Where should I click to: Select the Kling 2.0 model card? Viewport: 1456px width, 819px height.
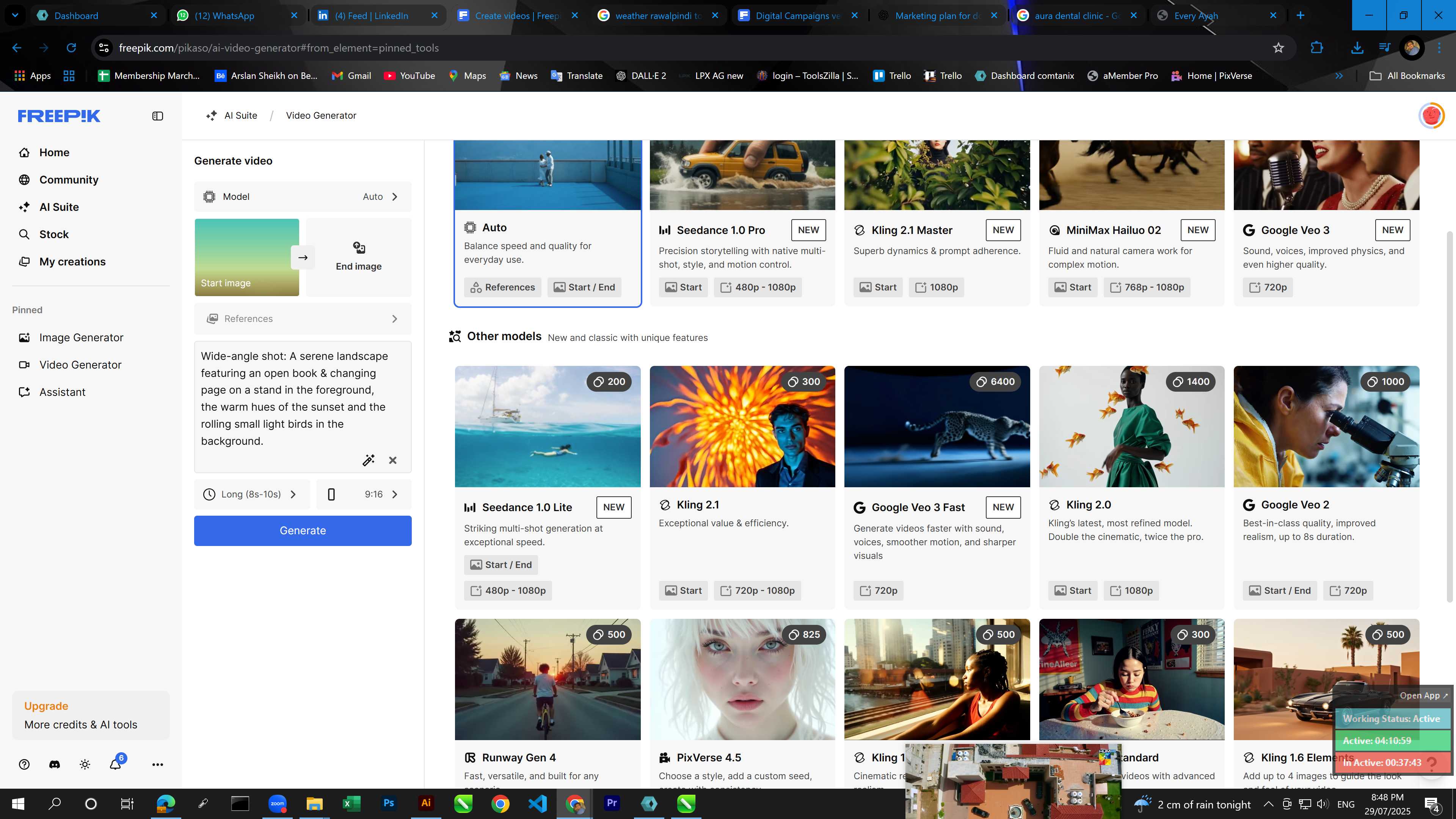point(1131,487)
